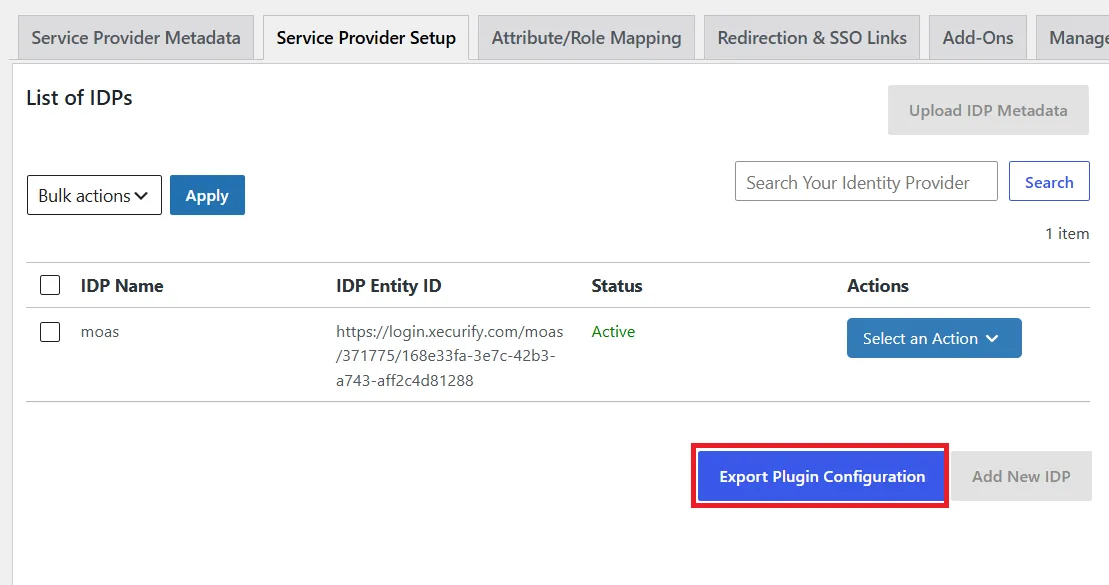Click the moas IDP name

click(100, 332)
